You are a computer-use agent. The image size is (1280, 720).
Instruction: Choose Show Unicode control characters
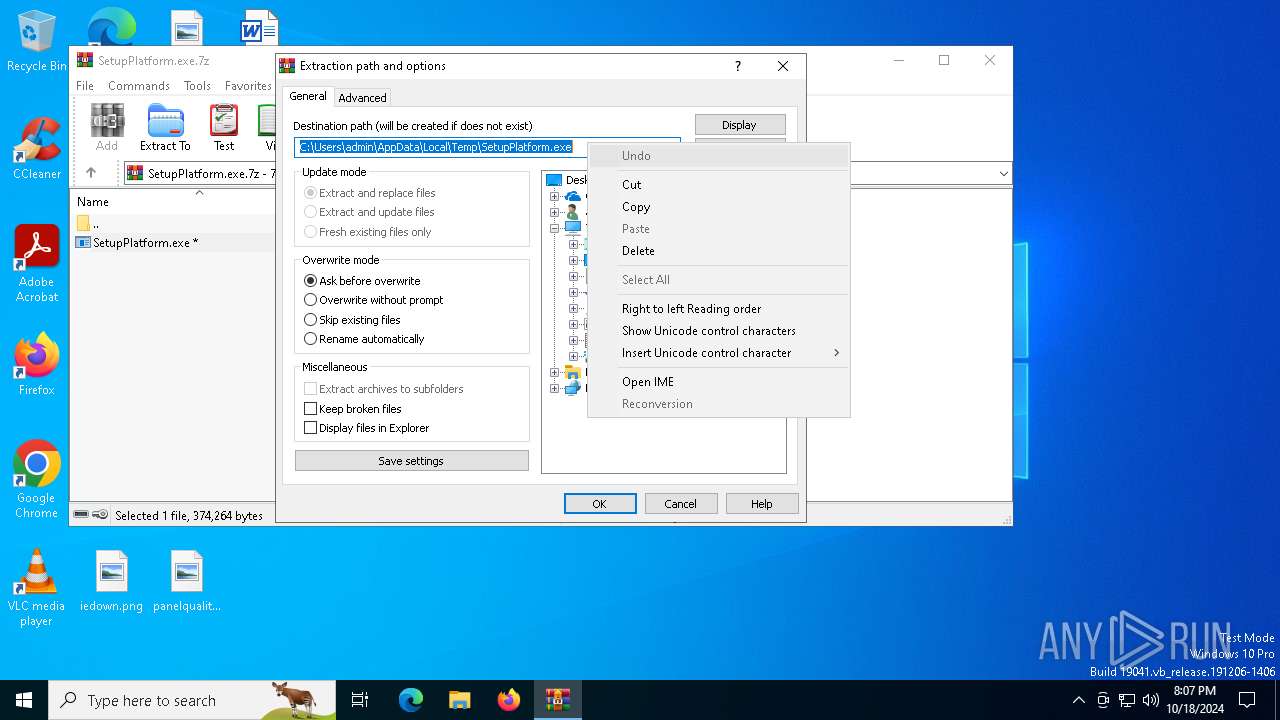tap(719, 331)
